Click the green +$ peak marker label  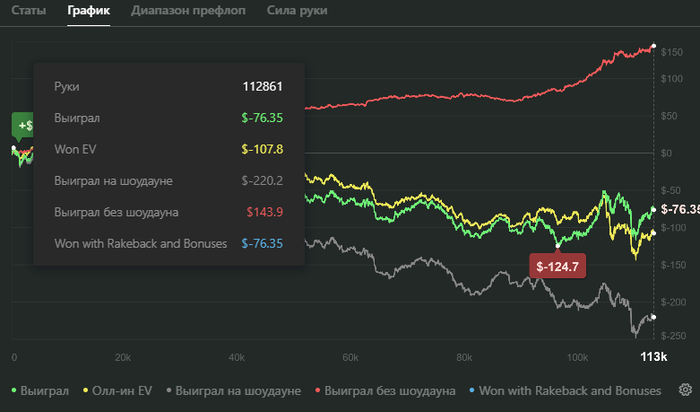pyautogui.click(x=22, y=125)
